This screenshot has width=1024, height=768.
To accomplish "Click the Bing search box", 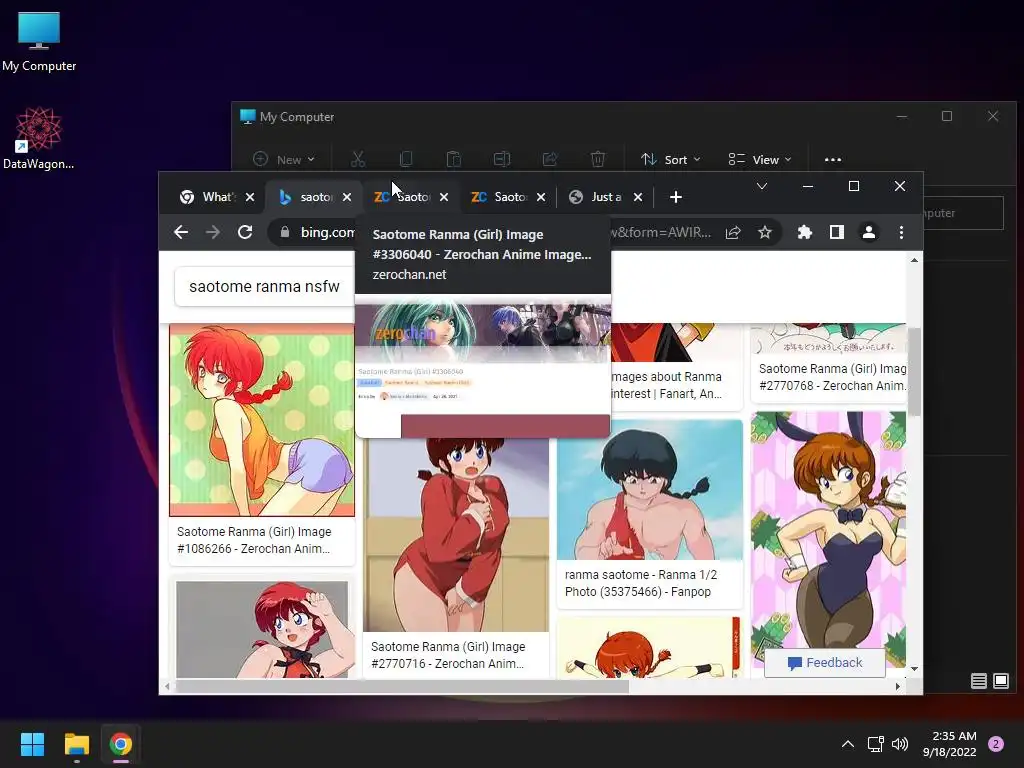I will (x=264, y=286).
